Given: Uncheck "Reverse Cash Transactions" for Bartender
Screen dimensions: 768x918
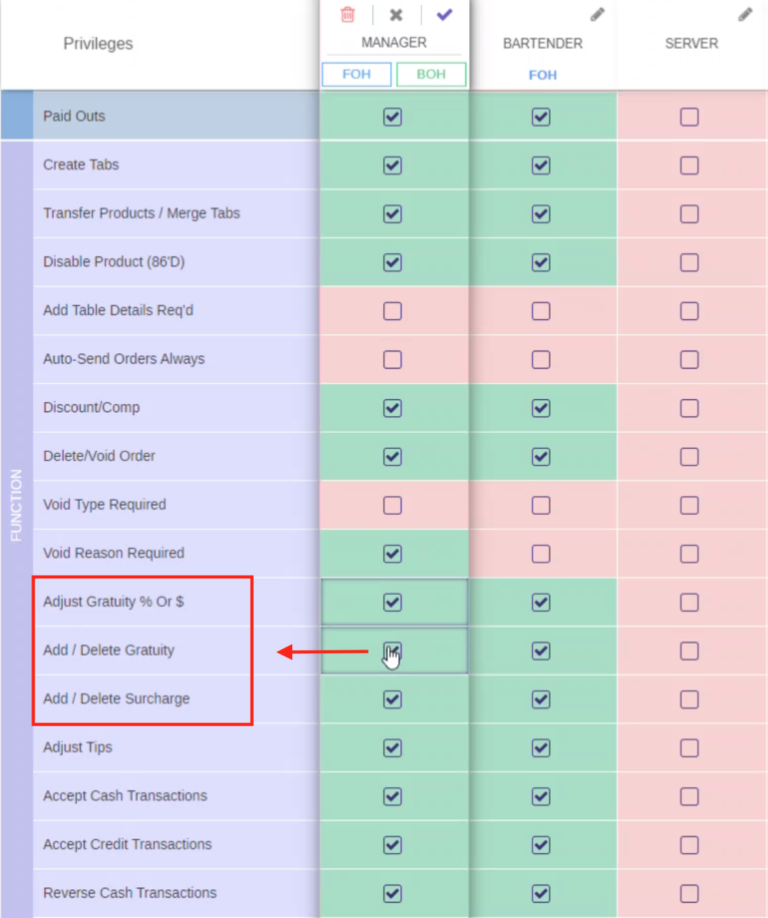Looking at the screenshot, I should (540, 893).
